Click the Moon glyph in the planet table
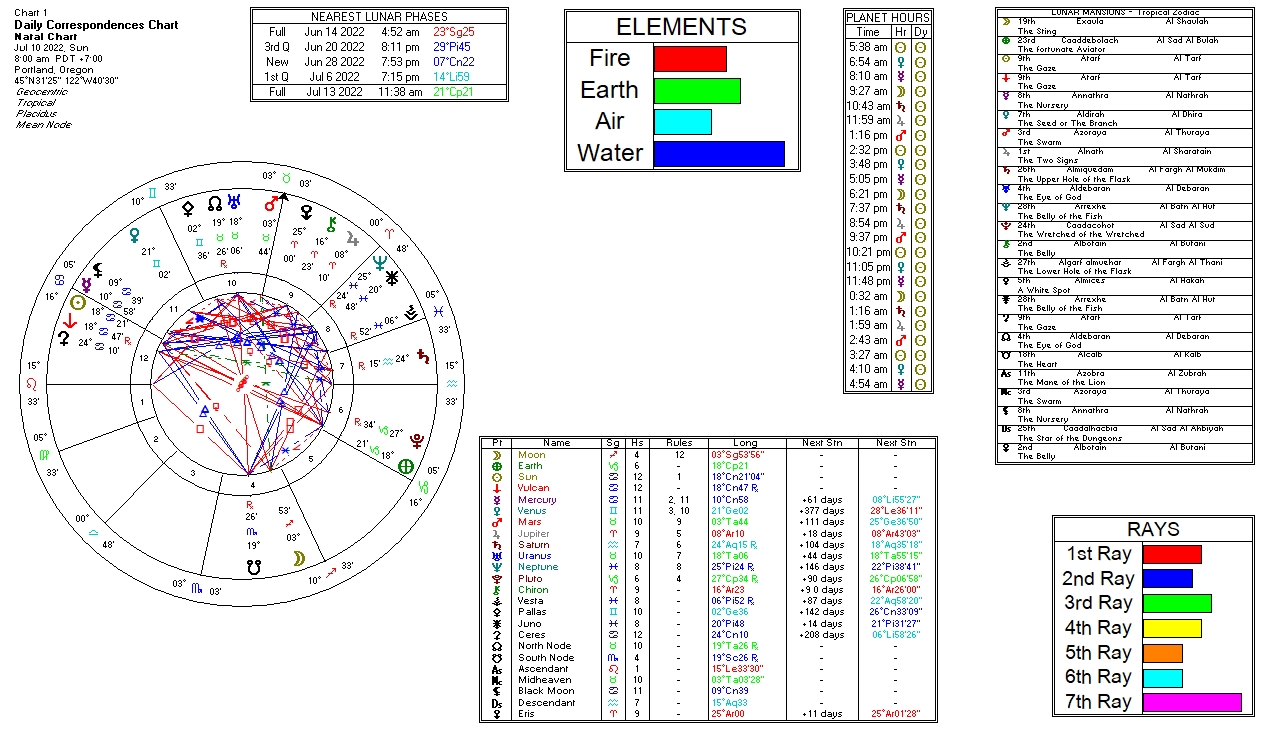This screenshot has height=741, width=1267. pos(497,455)
